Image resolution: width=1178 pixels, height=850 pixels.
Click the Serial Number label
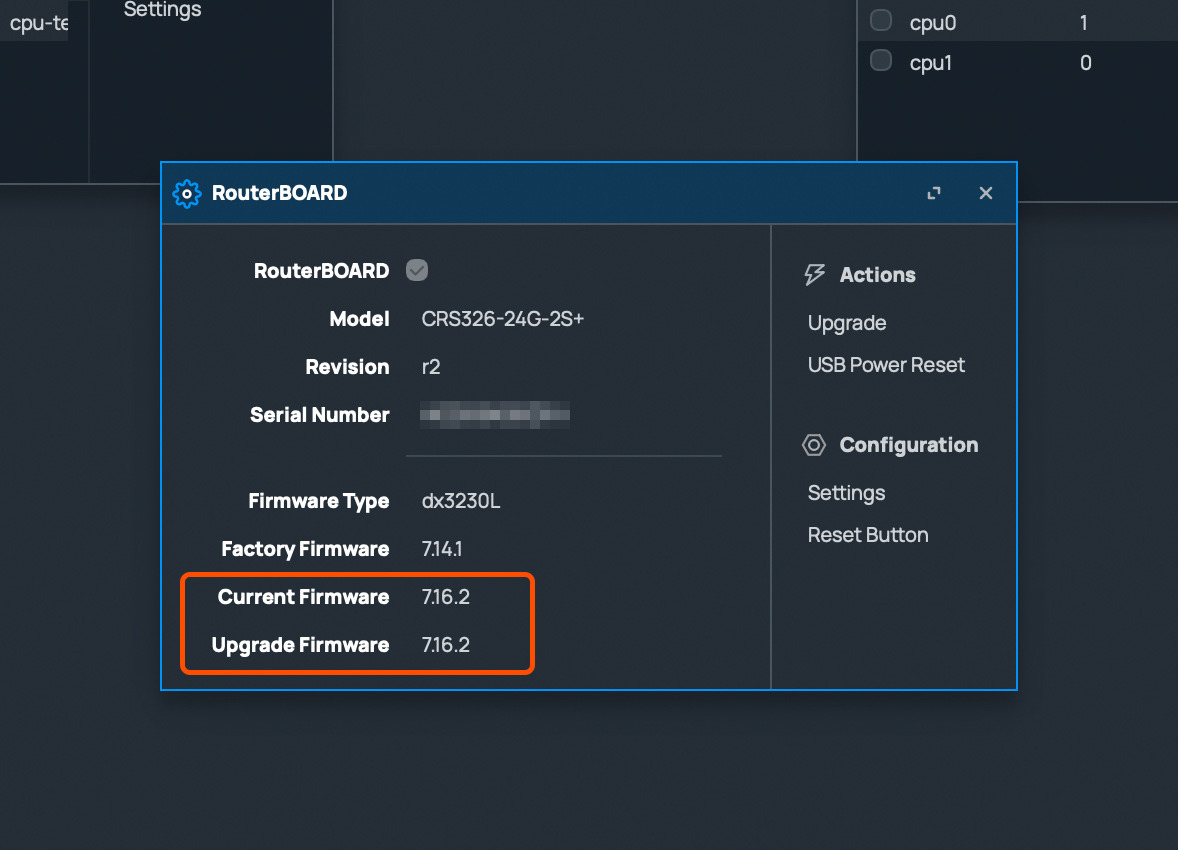click(x=319, y=415)
